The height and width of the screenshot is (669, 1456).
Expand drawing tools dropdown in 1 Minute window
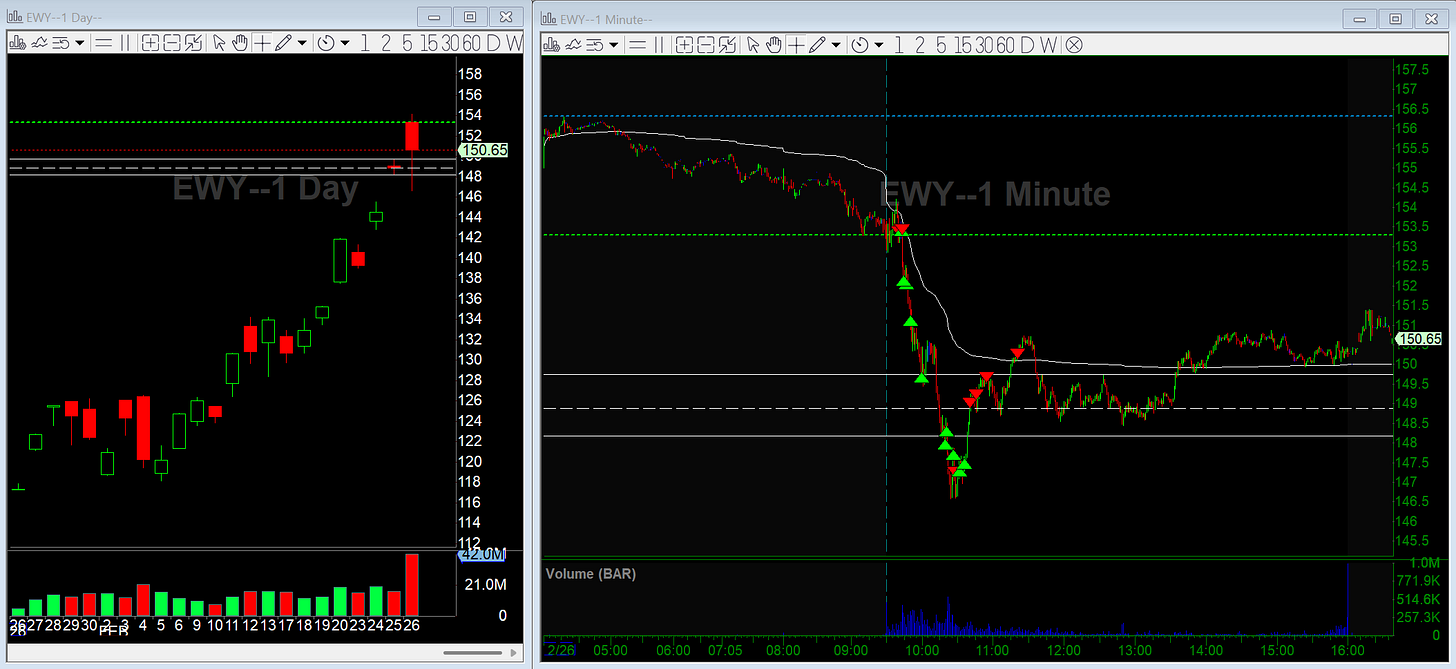pyautogui.click(x=836, y=45)
